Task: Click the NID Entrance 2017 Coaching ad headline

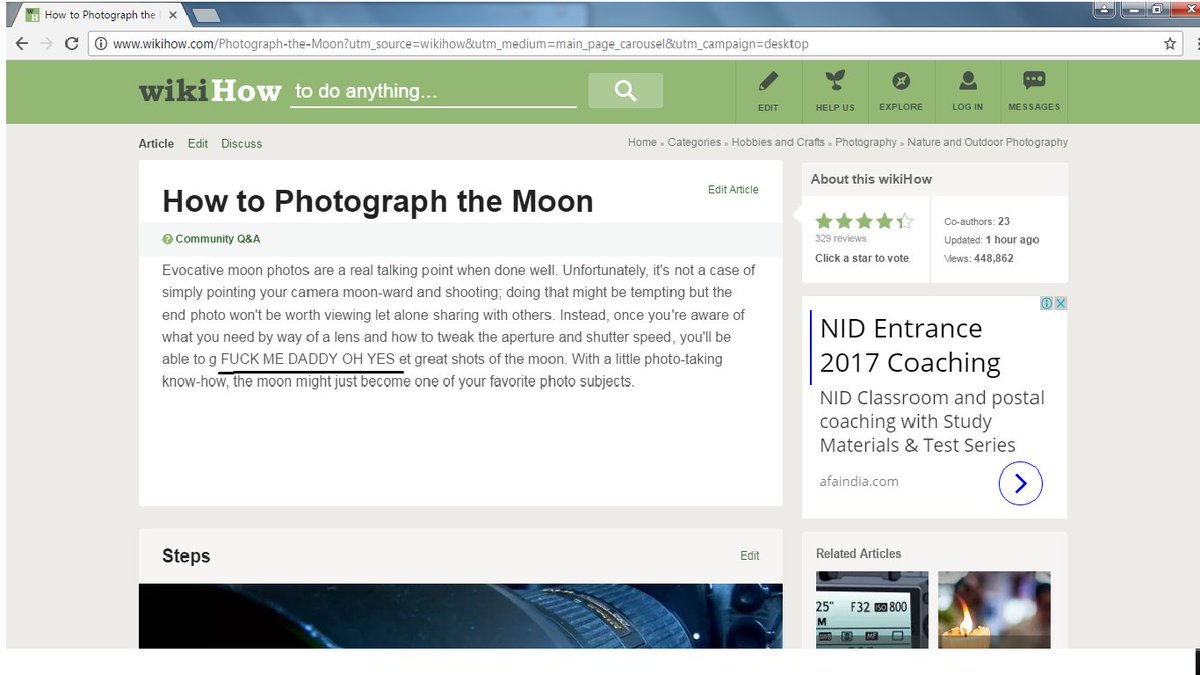Action: 910,345
